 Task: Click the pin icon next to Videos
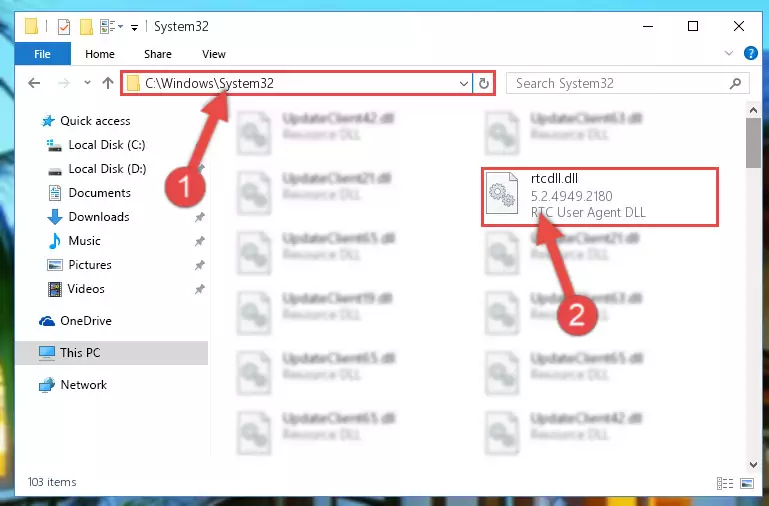tap(200, 289)
